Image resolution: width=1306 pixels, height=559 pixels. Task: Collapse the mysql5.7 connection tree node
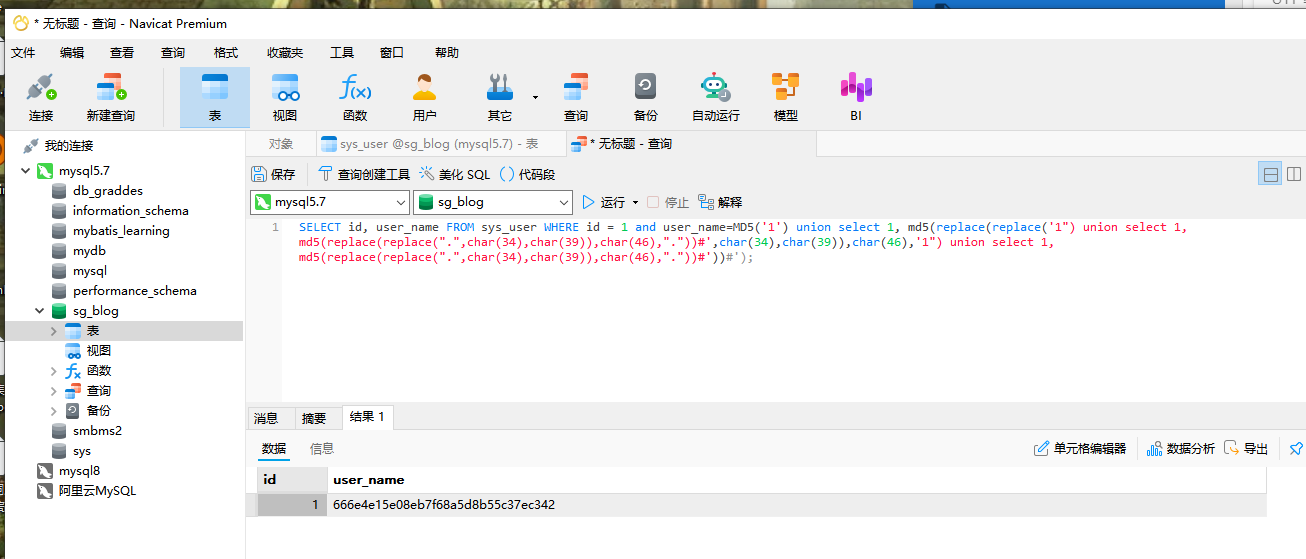(x=26, y=171)
